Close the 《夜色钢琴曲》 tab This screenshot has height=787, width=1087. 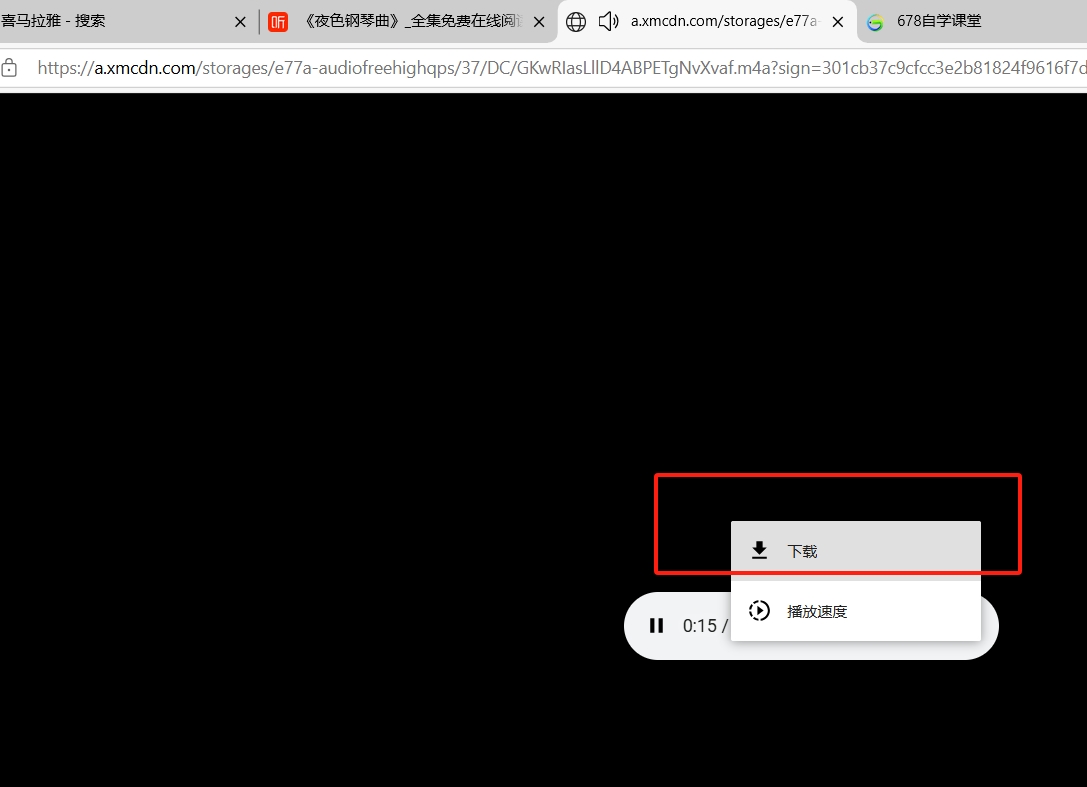click(x=539, y=22)
